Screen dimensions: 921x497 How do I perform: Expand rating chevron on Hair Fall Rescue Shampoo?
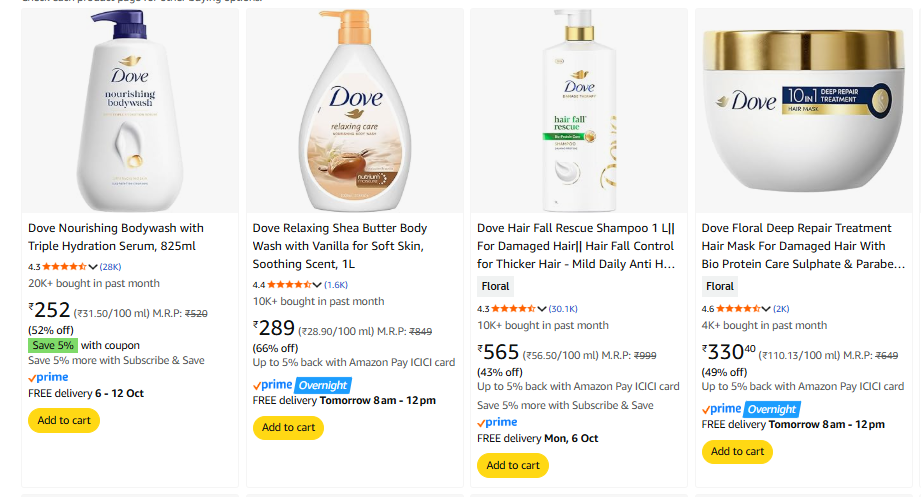(542, 309)
